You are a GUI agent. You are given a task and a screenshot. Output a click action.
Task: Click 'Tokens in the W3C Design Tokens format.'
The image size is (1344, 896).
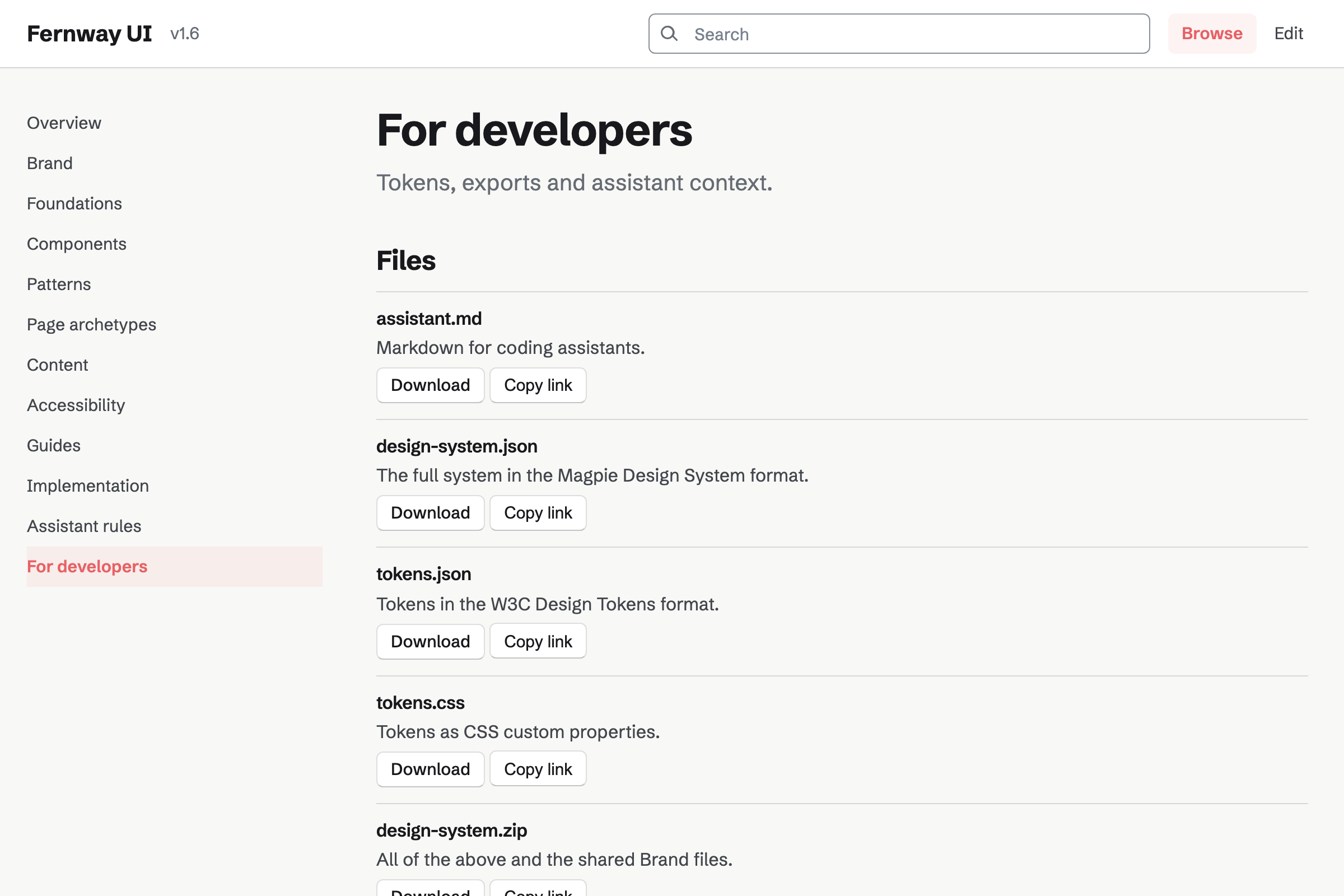coord(548,604)
